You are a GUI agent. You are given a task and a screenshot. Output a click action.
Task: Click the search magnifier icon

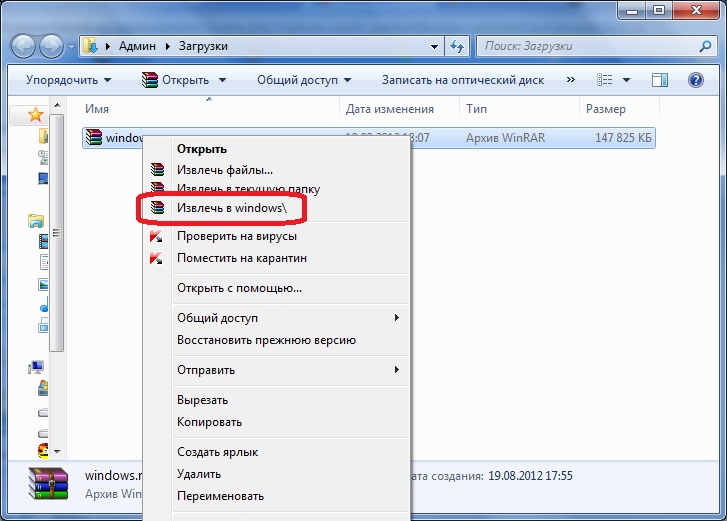[705, 46]
